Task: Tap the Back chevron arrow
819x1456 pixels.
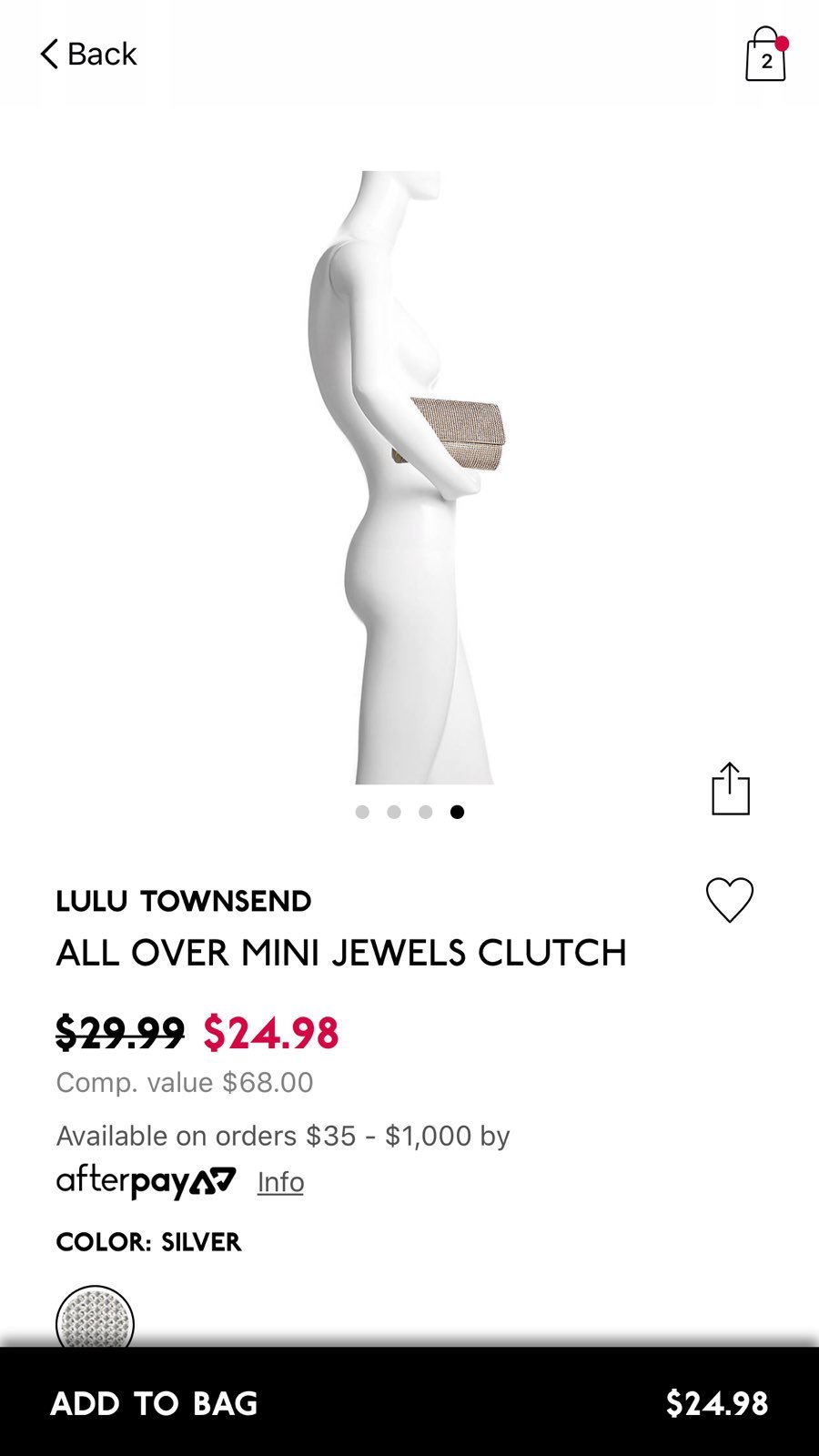Action: point(49,54)
